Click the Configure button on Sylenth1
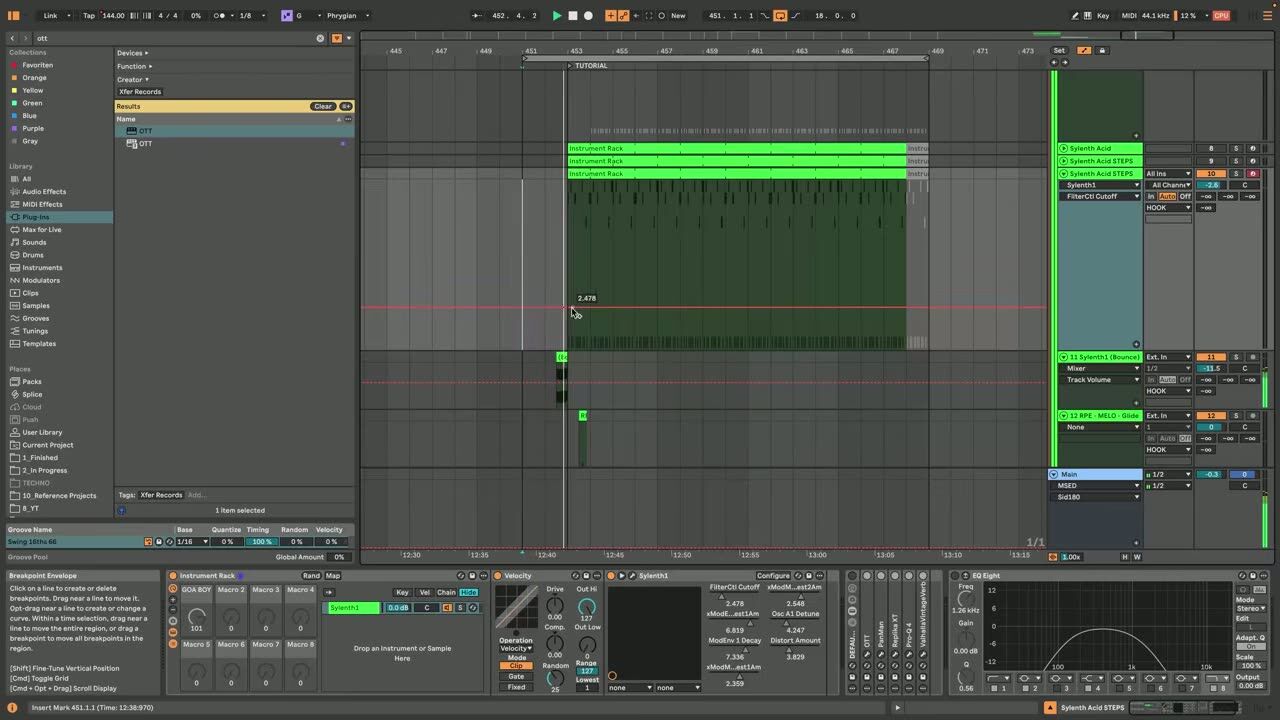This screenshot has height=720, width=1280. coord(773,576)
